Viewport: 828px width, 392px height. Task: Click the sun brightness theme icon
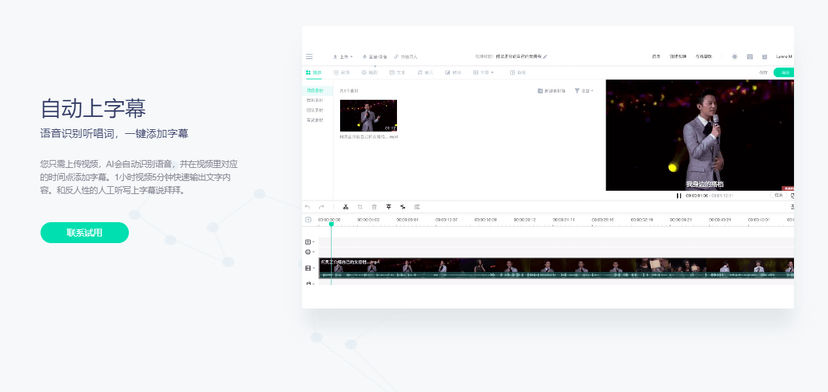[x=735, y=57]
